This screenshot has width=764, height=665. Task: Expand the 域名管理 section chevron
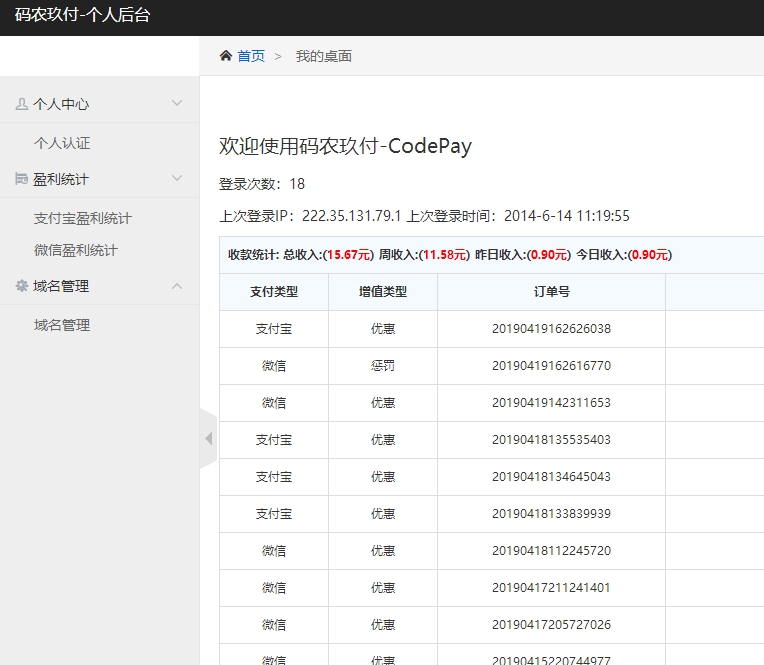[177, 286]
